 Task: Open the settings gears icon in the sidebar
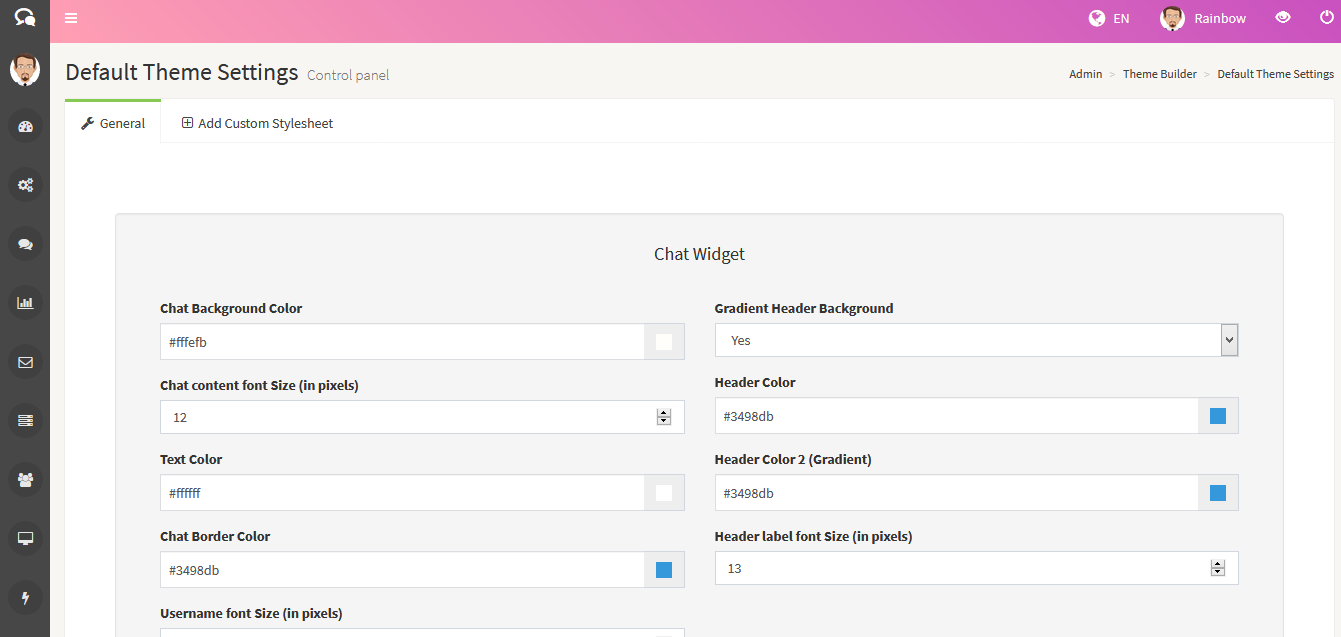point(25,185)
